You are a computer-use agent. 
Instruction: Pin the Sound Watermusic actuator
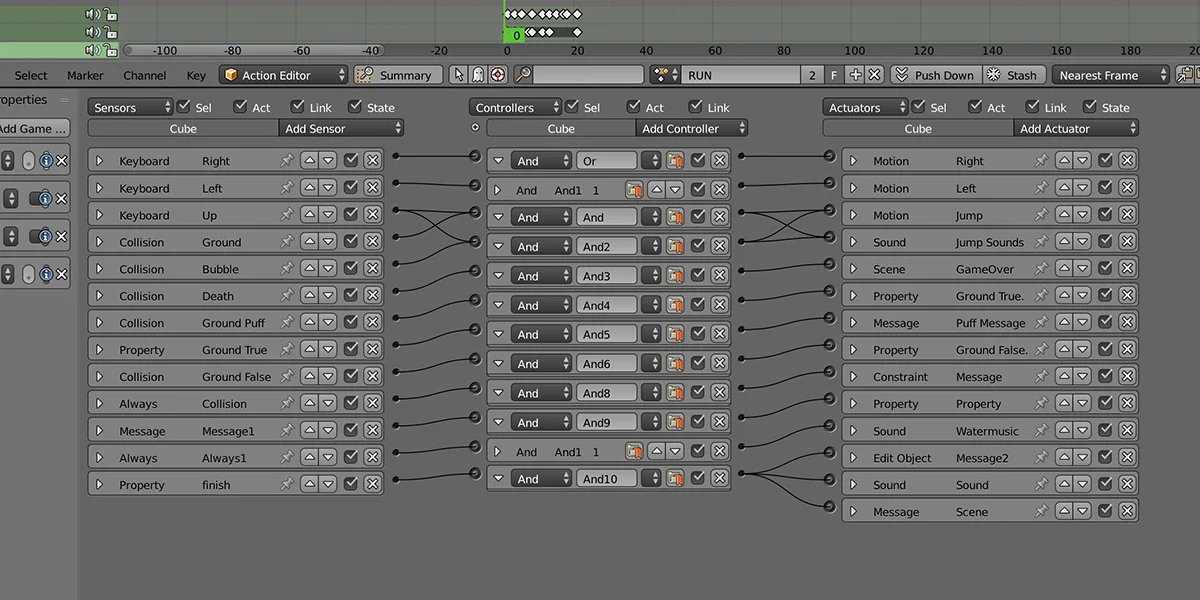click(1041, 430)
